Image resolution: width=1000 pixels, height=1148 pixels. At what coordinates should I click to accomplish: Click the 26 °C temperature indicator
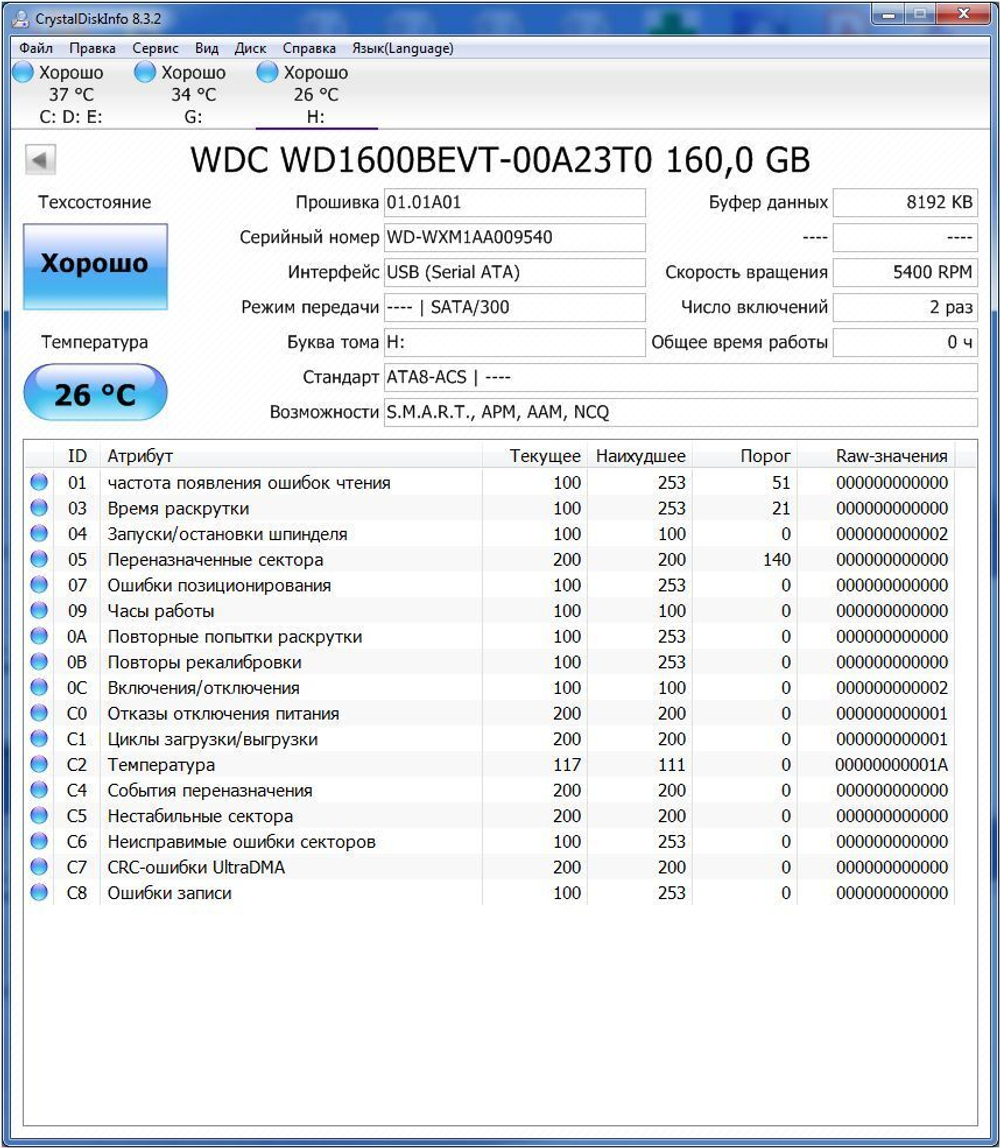(95, 392)
